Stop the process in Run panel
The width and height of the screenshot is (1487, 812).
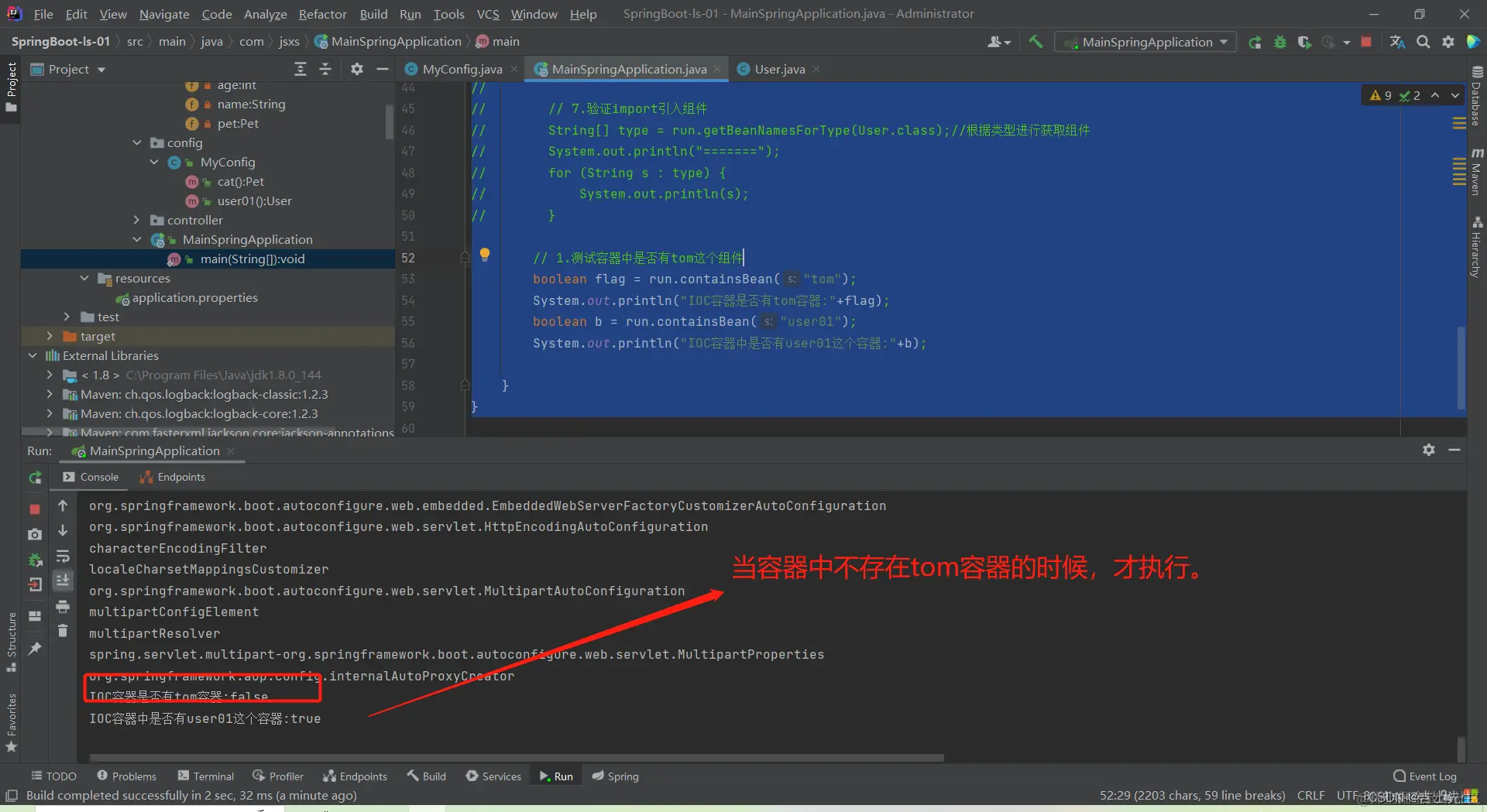[35, 509]
